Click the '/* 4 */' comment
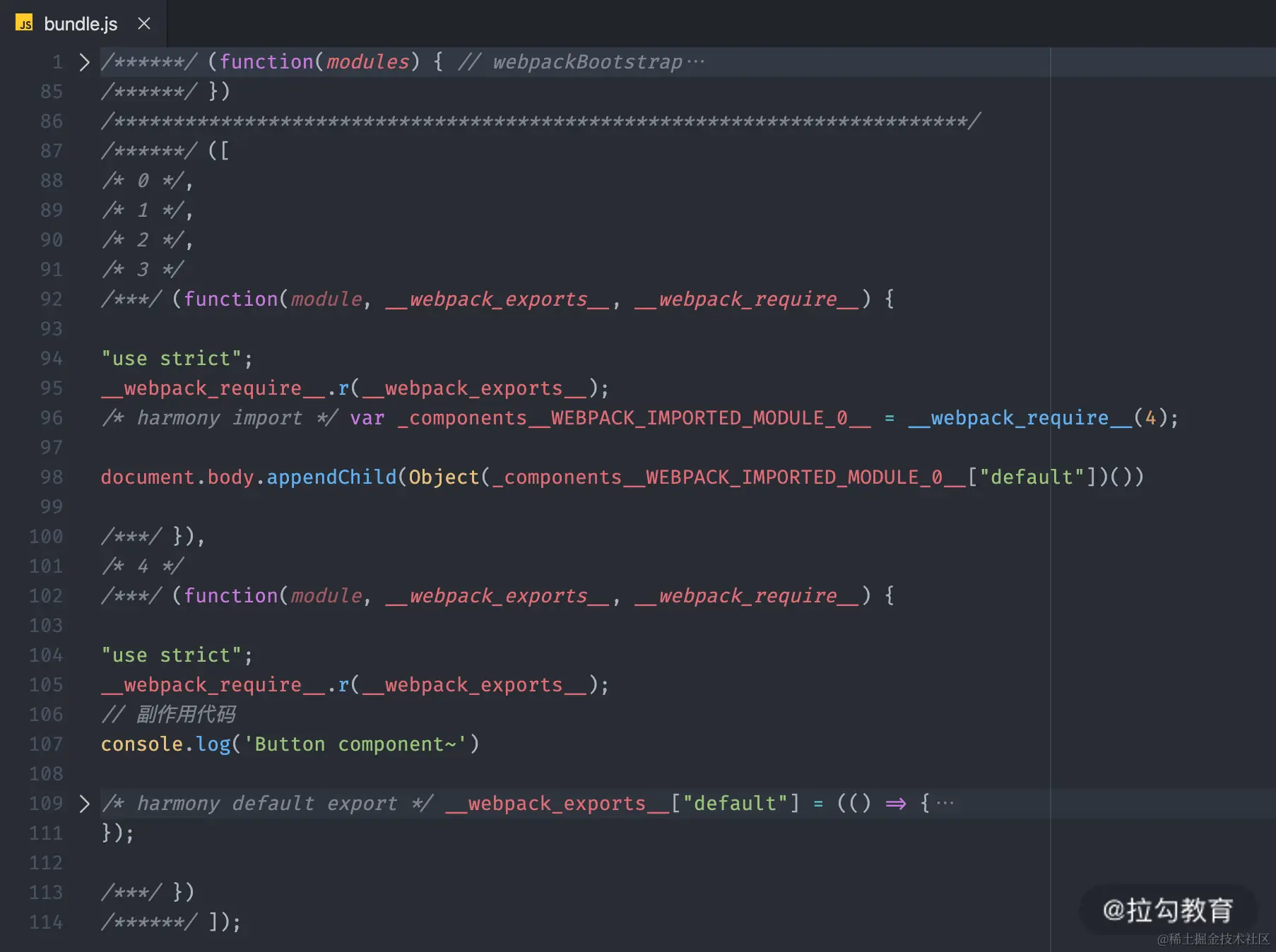Screen dimensions: 1276x952 pos(142,566)
